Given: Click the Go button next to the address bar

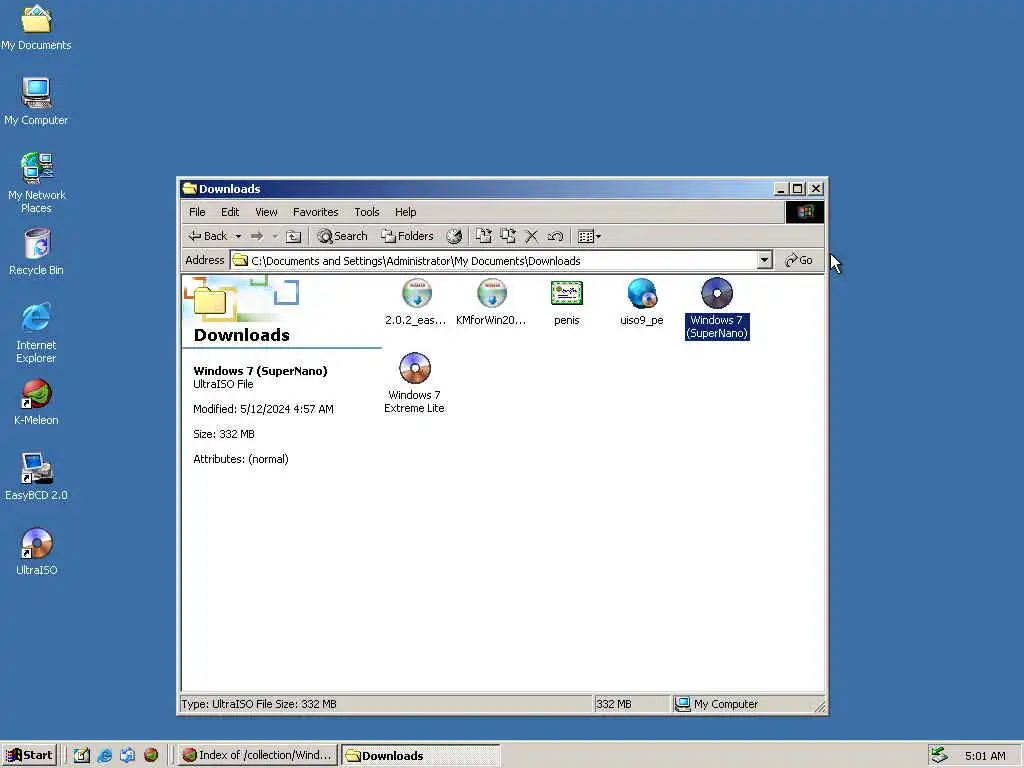Looking at the screenshot, I should (x=799, y=260).
